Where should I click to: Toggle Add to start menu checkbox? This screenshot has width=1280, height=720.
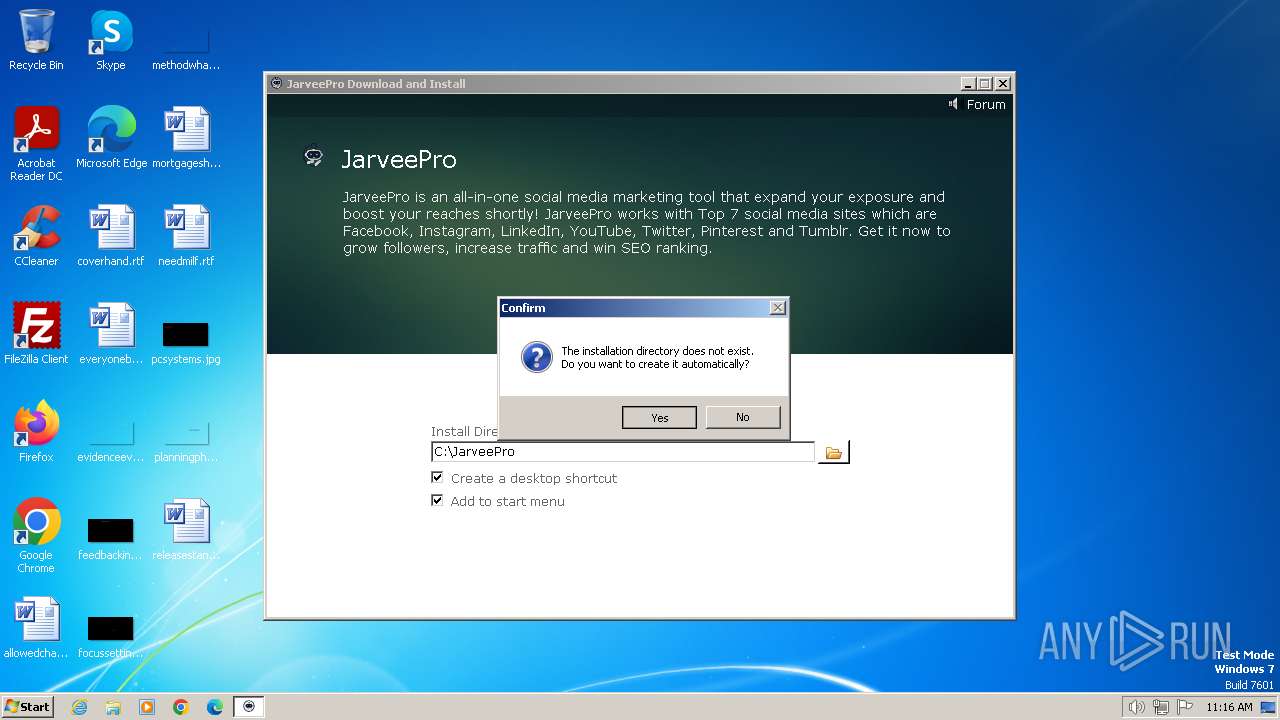[x=437, y=501]
